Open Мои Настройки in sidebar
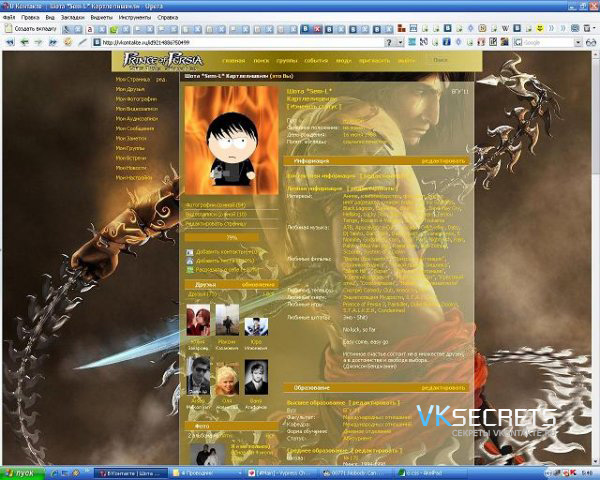The image size is (600, 480). 134,178
